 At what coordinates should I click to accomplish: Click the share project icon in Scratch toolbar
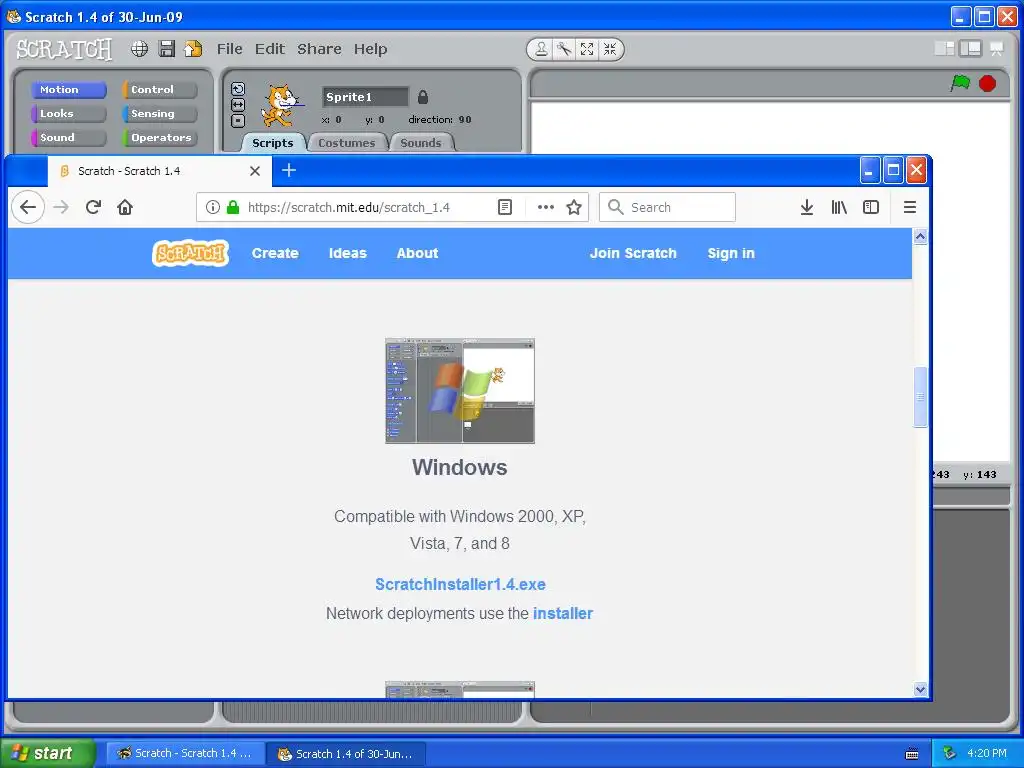(193, 49)
